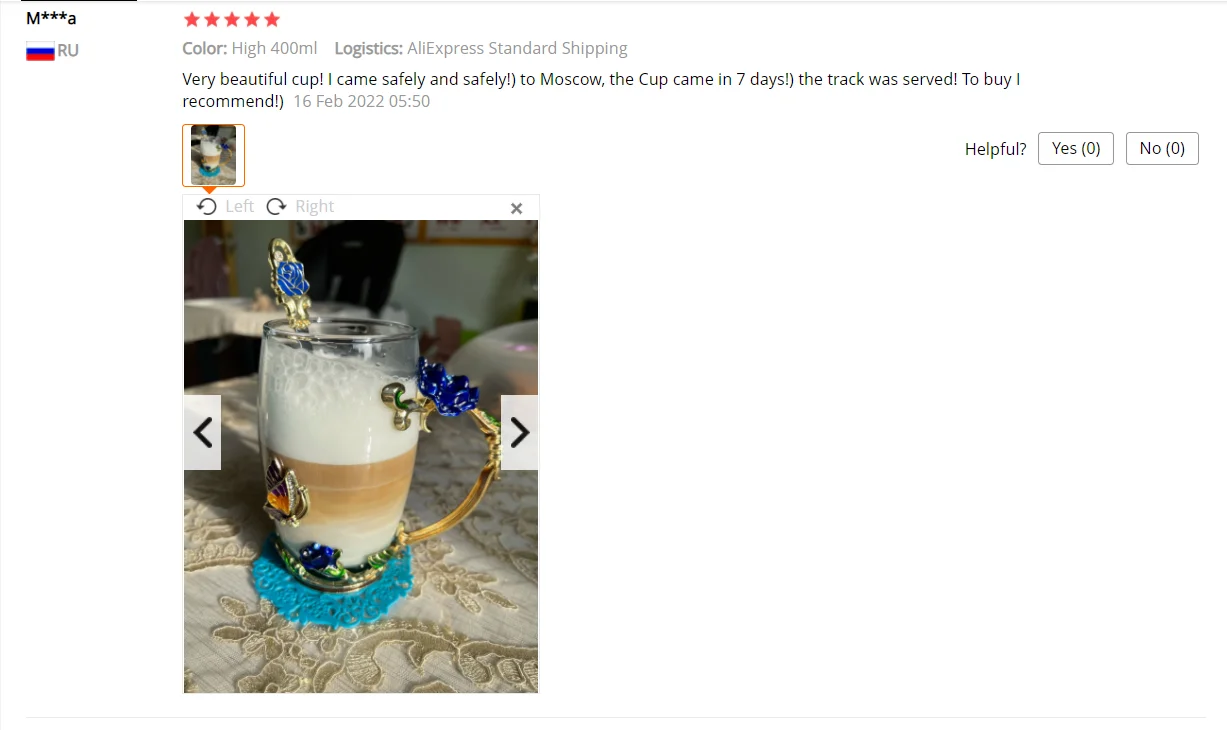Click the Left rotate label
Viewport: 1227px width, 730px height.
click(x=240, y=206)
